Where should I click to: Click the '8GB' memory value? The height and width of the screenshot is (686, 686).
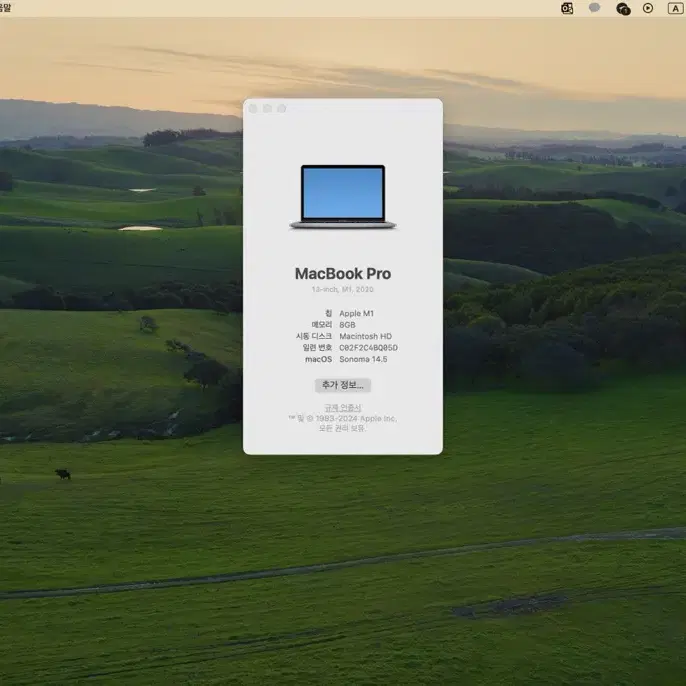pos(347,325)
